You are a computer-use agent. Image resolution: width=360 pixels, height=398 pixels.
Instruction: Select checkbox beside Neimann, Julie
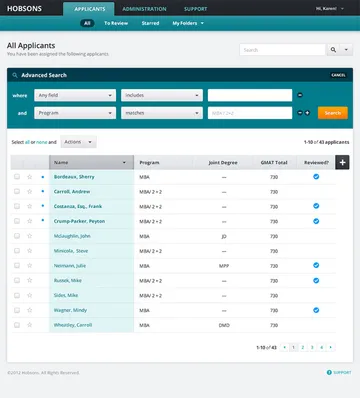[x=17, y=265]
